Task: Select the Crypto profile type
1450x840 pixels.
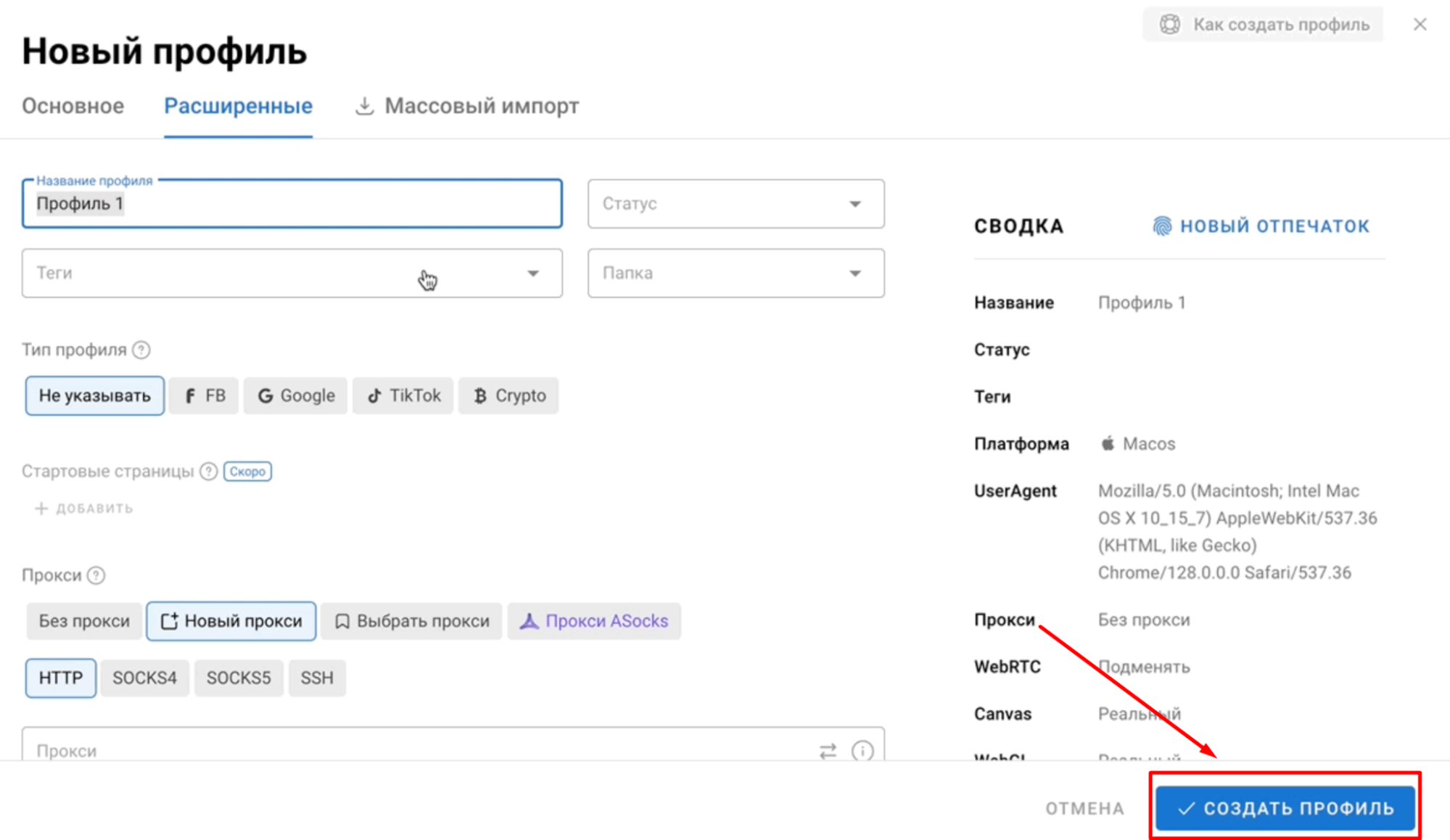Action: (508, 395)
